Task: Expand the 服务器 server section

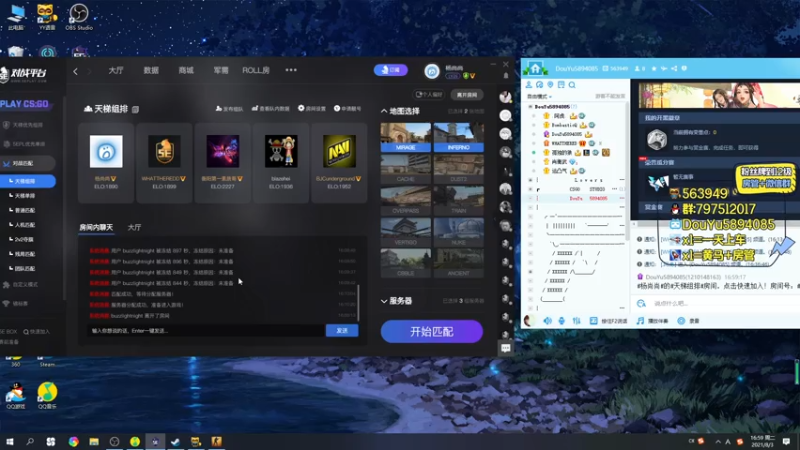Action: (384, 301)
